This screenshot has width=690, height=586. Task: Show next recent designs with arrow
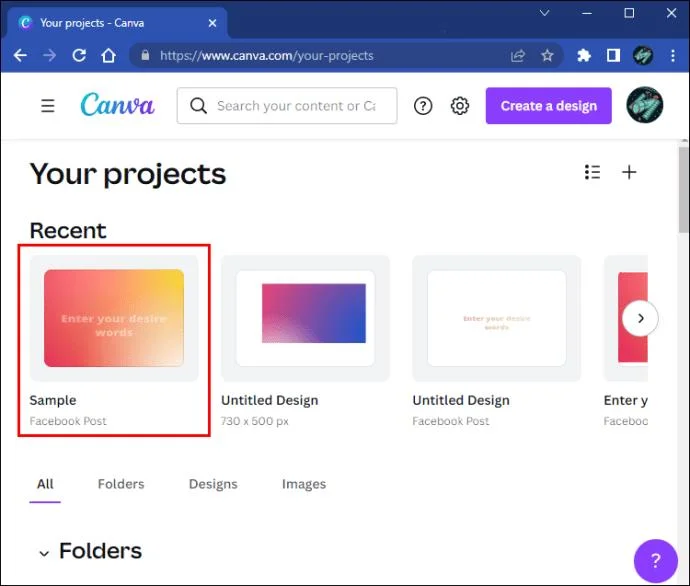pos(640,318)
